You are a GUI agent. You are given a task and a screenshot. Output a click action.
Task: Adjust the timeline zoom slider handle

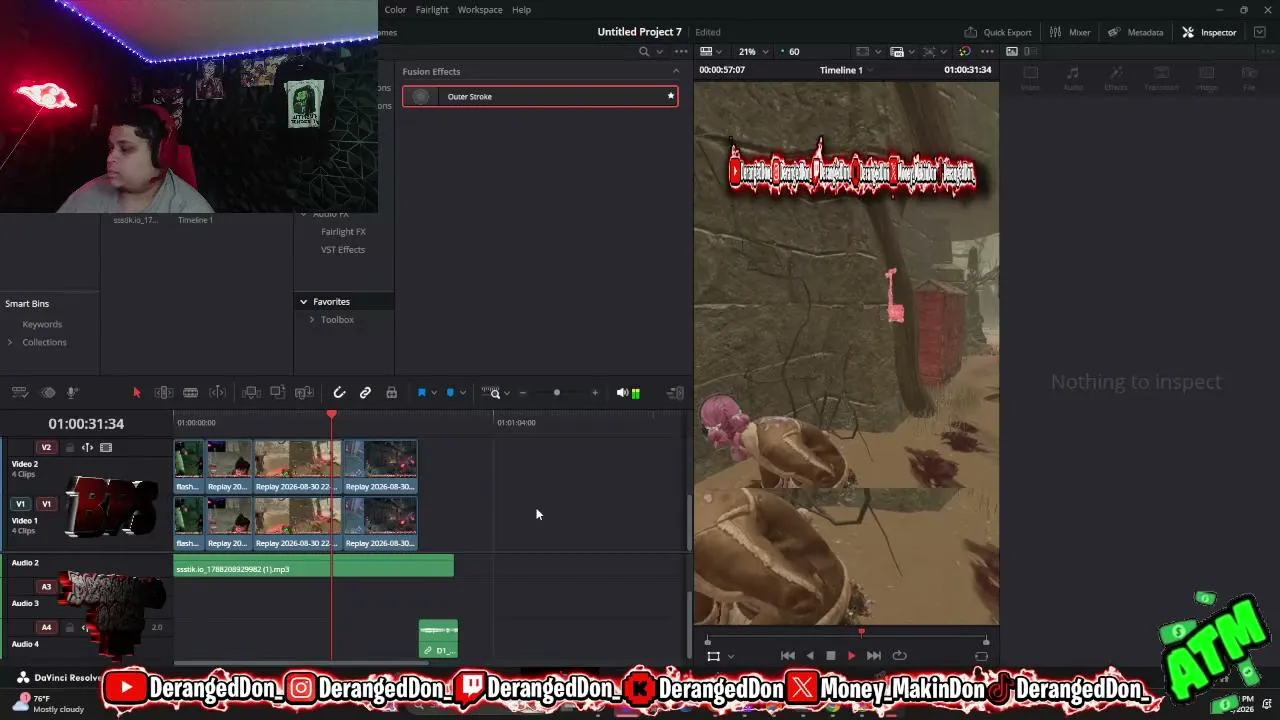tap(557, 393)
